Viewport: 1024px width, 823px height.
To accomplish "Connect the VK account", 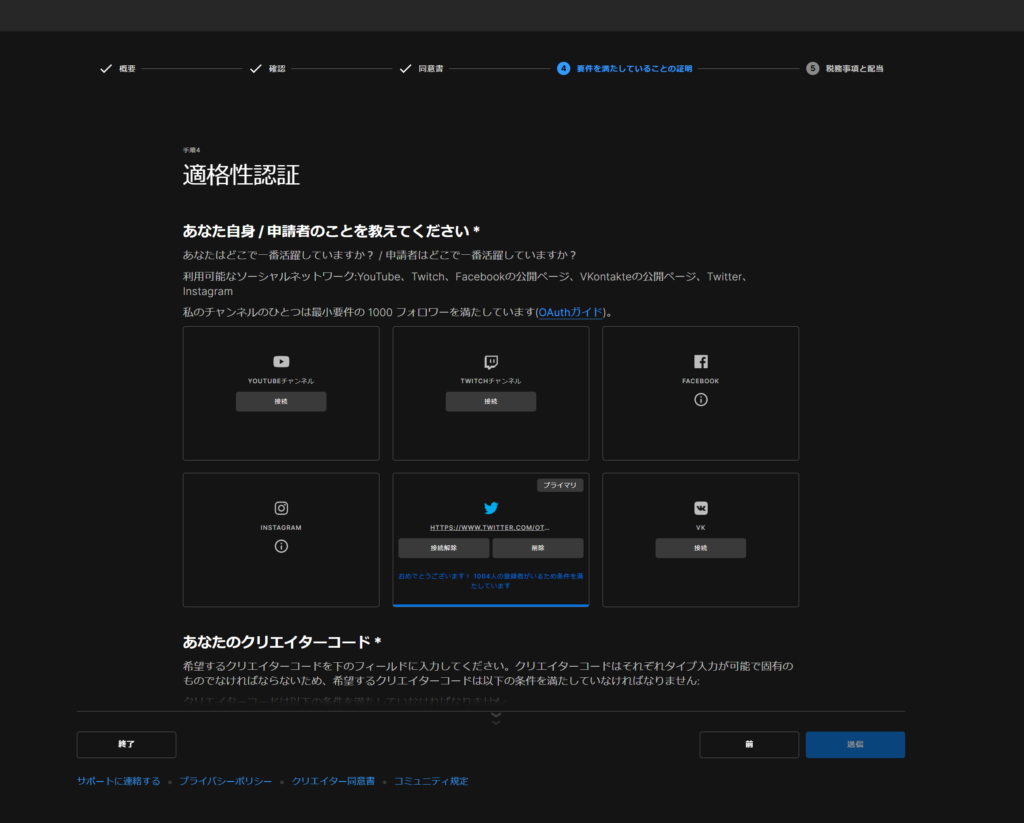I will pyautogui.click(x=701, y=548).
